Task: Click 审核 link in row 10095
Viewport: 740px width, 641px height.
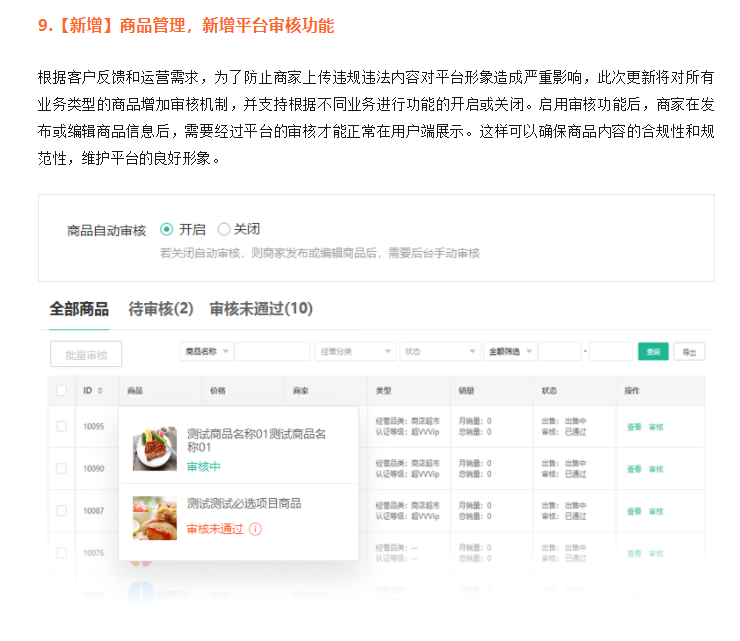Action: (656, 427)
